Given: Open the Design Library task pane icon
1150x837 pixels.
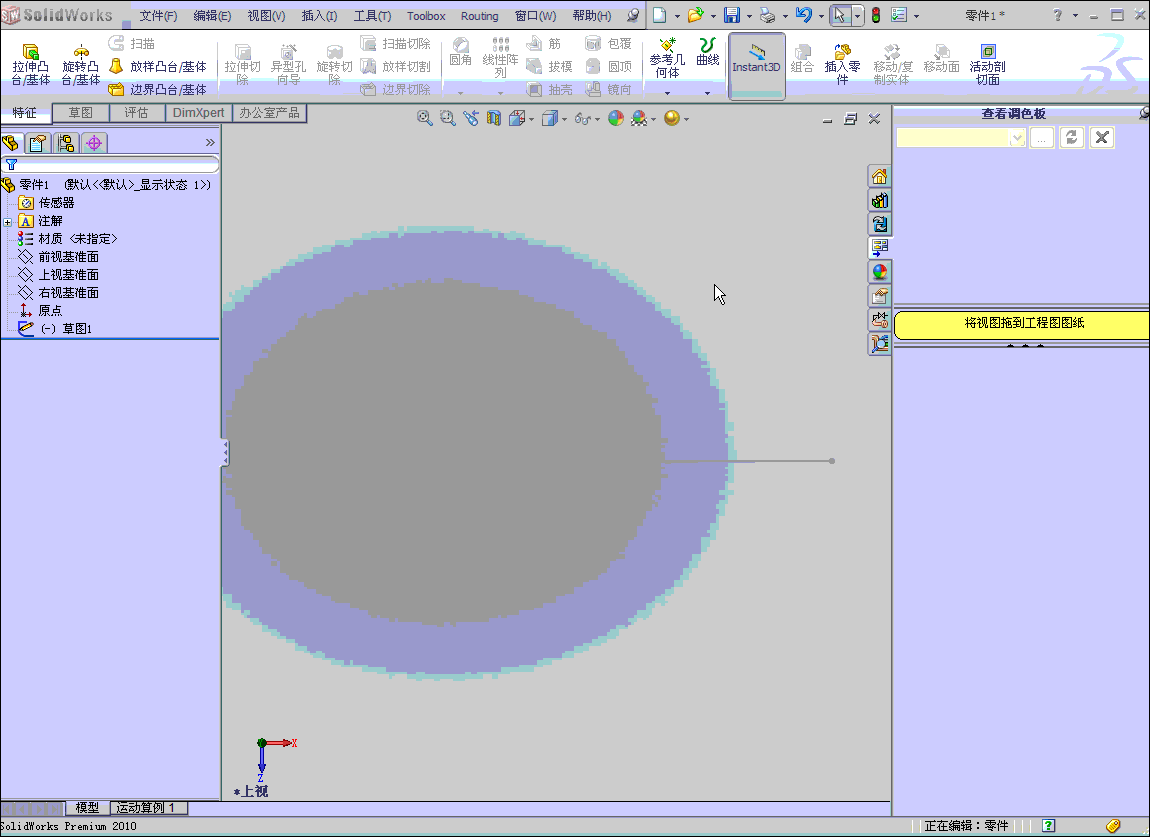Looking at the screenshot, I should 879,200.
